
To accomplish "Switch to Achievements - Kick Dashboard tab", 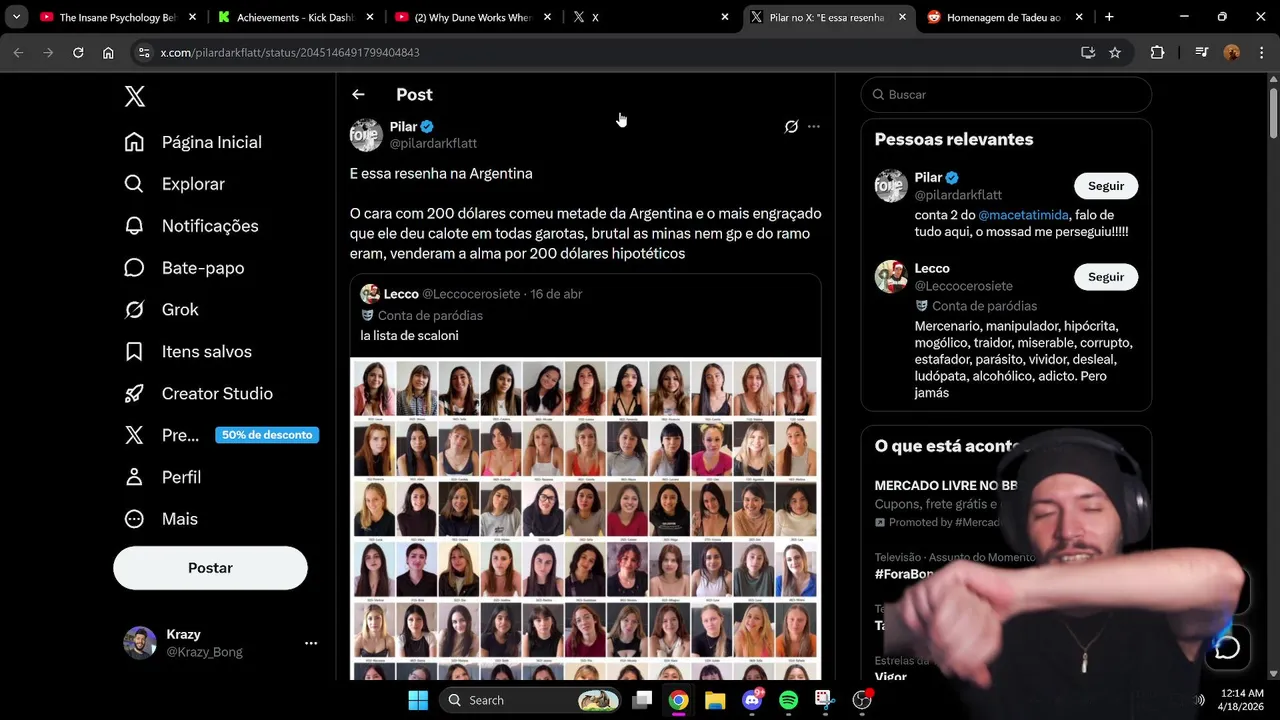I will (x=296, y=17).
